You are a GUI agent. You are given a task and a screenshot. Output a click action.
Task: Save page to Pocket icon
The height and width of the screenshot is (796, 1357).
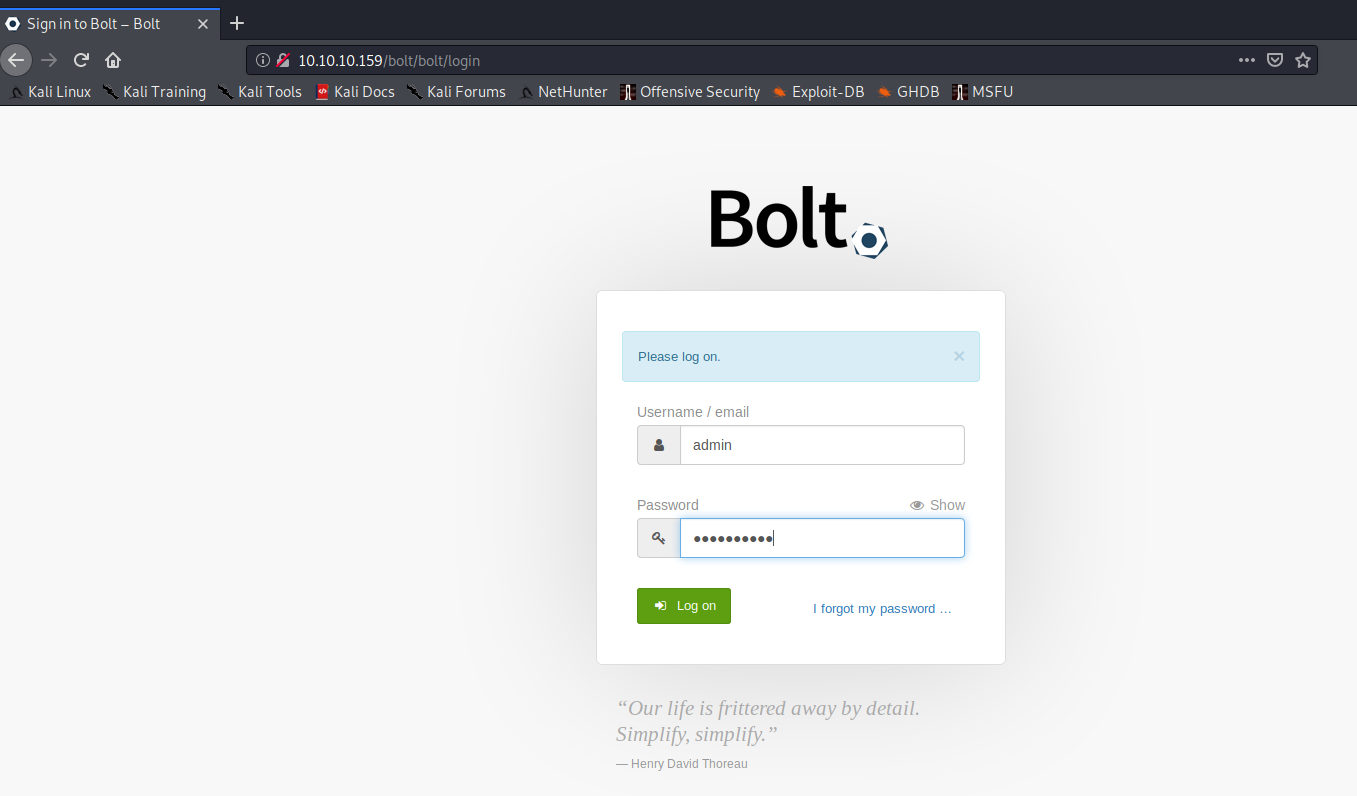coord(1275,60)
